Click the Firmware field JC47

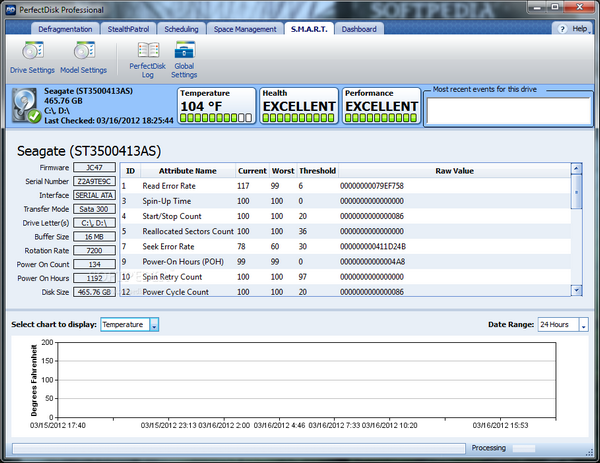tap(94, 168)
